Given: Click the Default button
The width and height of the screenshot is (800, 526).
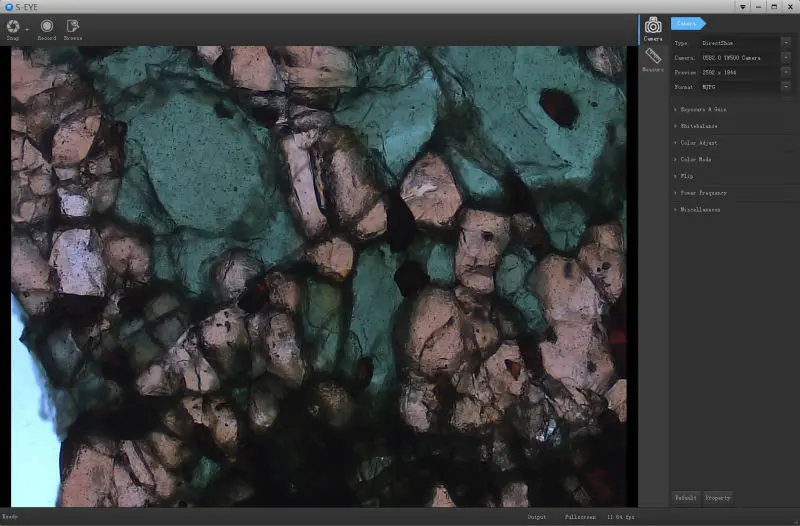Looking at the screenshot, I should click(686, 497).
